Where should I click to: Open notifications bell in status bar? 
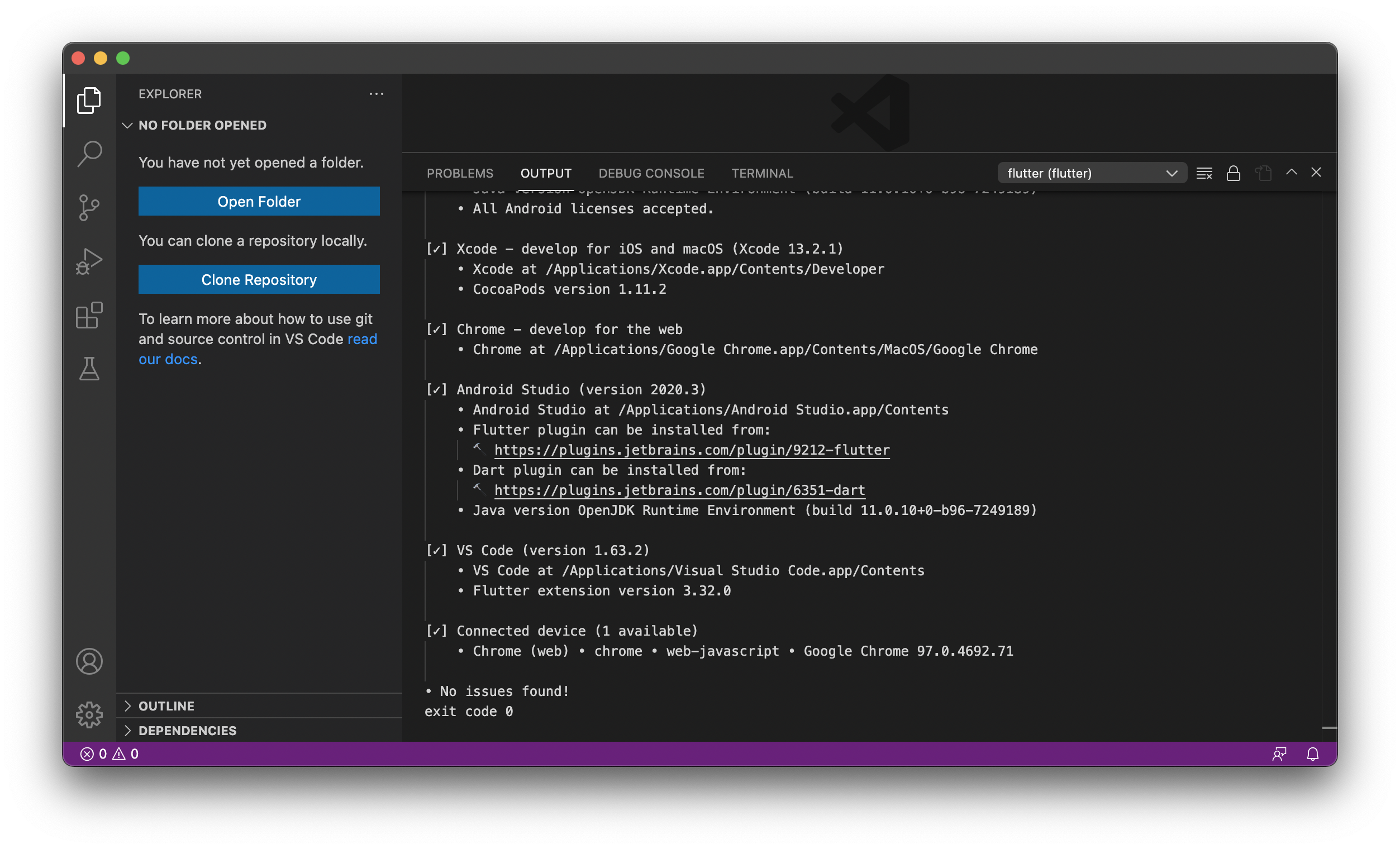point(1312,753)
